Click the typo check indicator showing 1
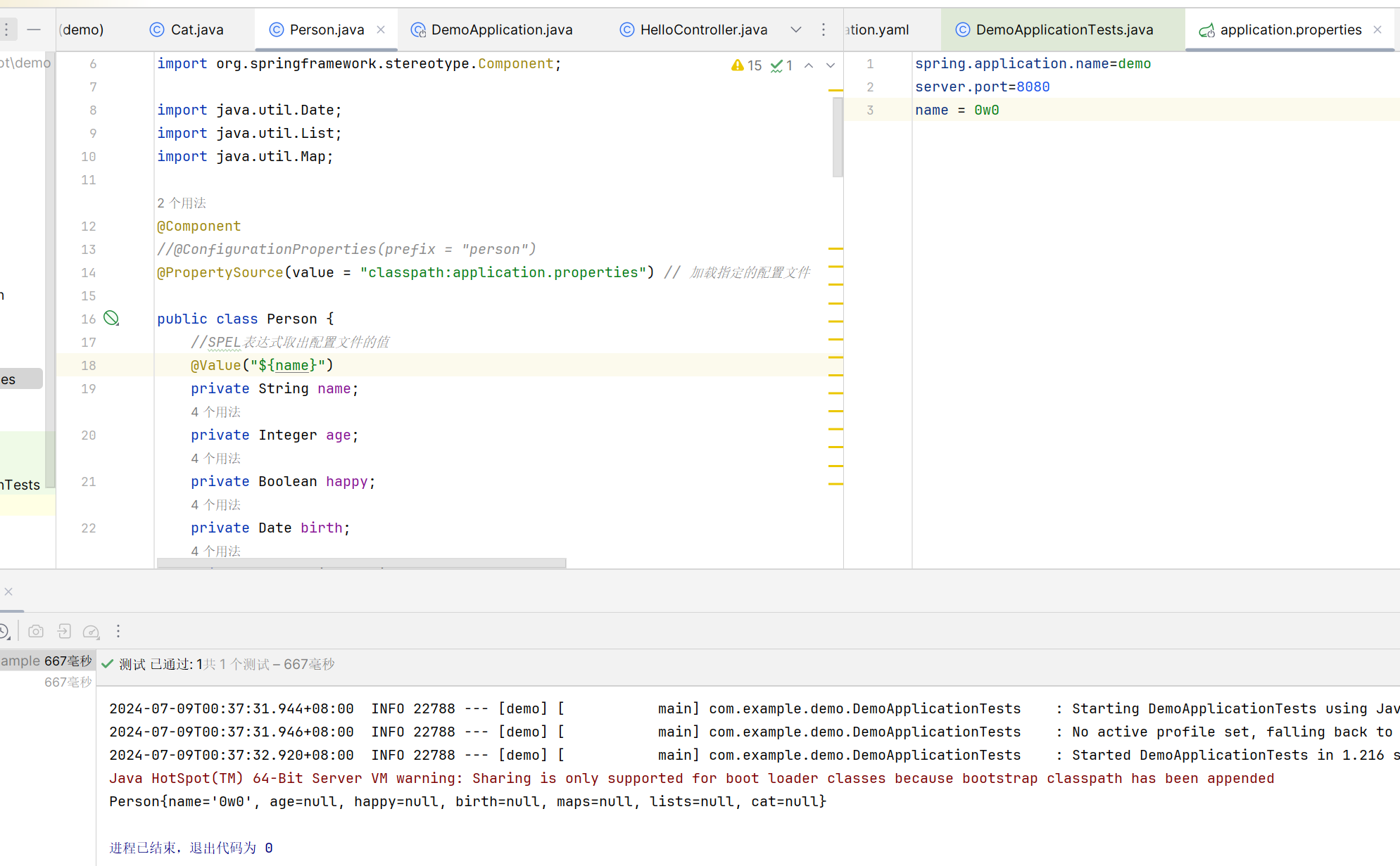The width and height of the screenshot is (1400, 866). (781, 65)
